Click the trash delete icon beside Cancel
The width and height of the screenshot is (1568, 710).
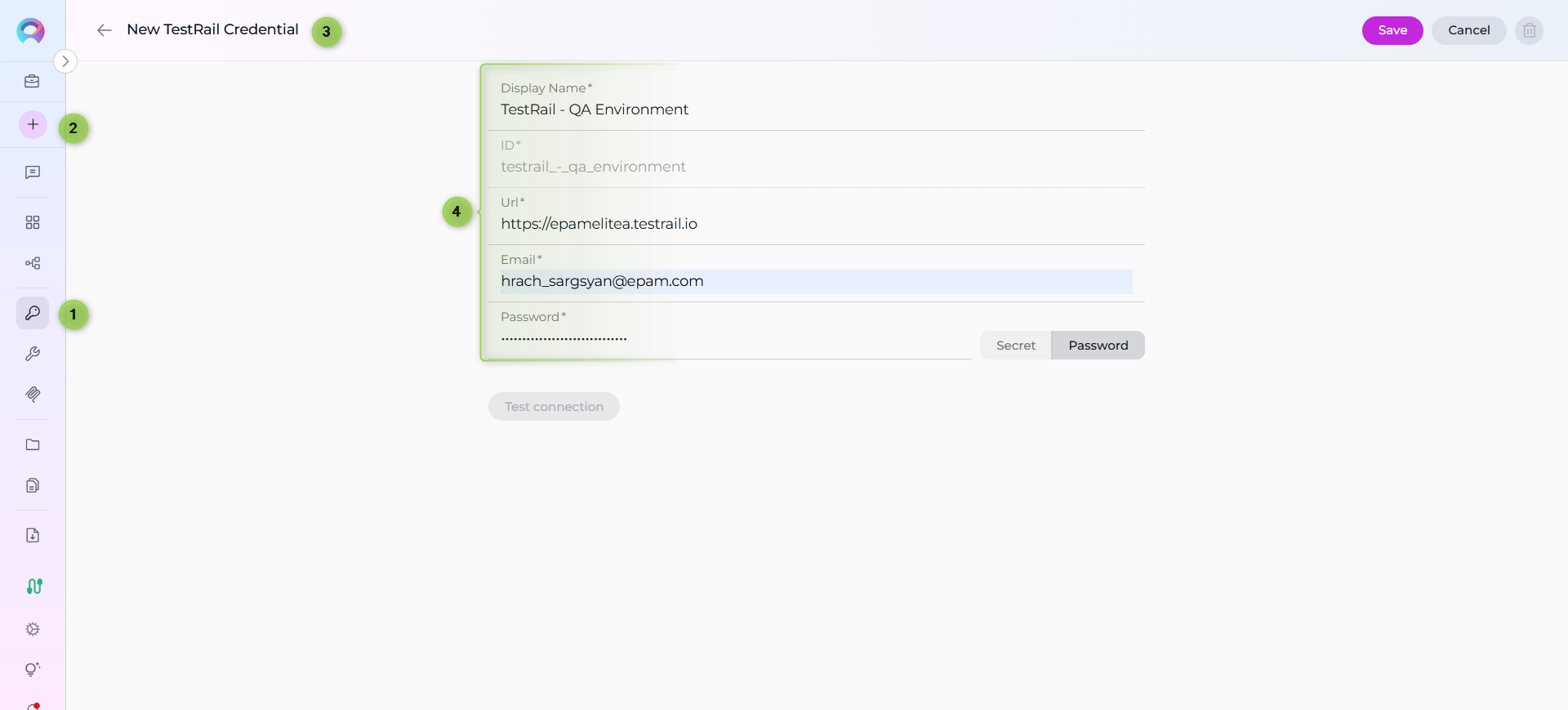click(1529, 30)
